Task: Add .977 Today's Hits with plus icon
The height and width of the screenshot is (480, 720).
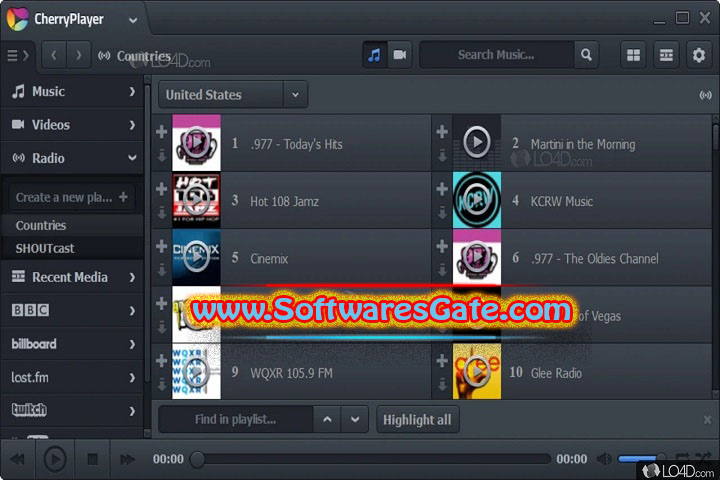Action: (x=161, y=132)
